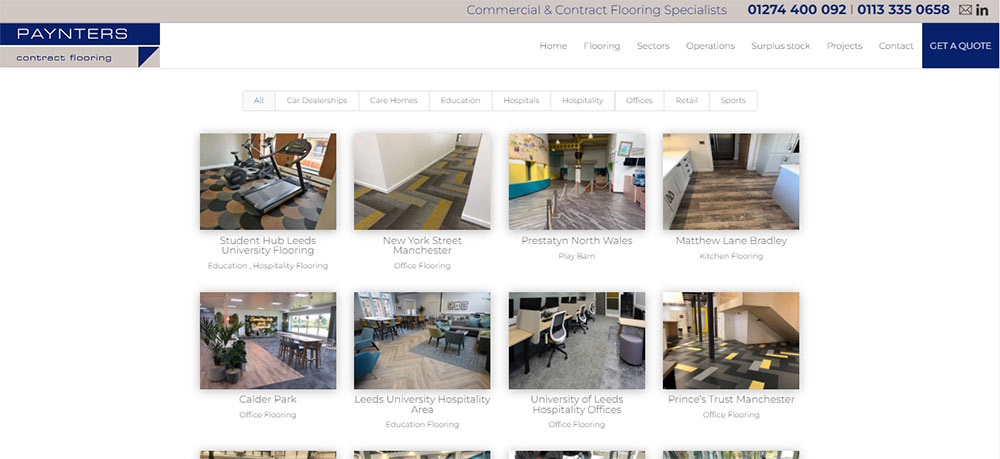Open the Projects menu item
The width and height of the screenshot is (1000, 459).
click(844, 46)
